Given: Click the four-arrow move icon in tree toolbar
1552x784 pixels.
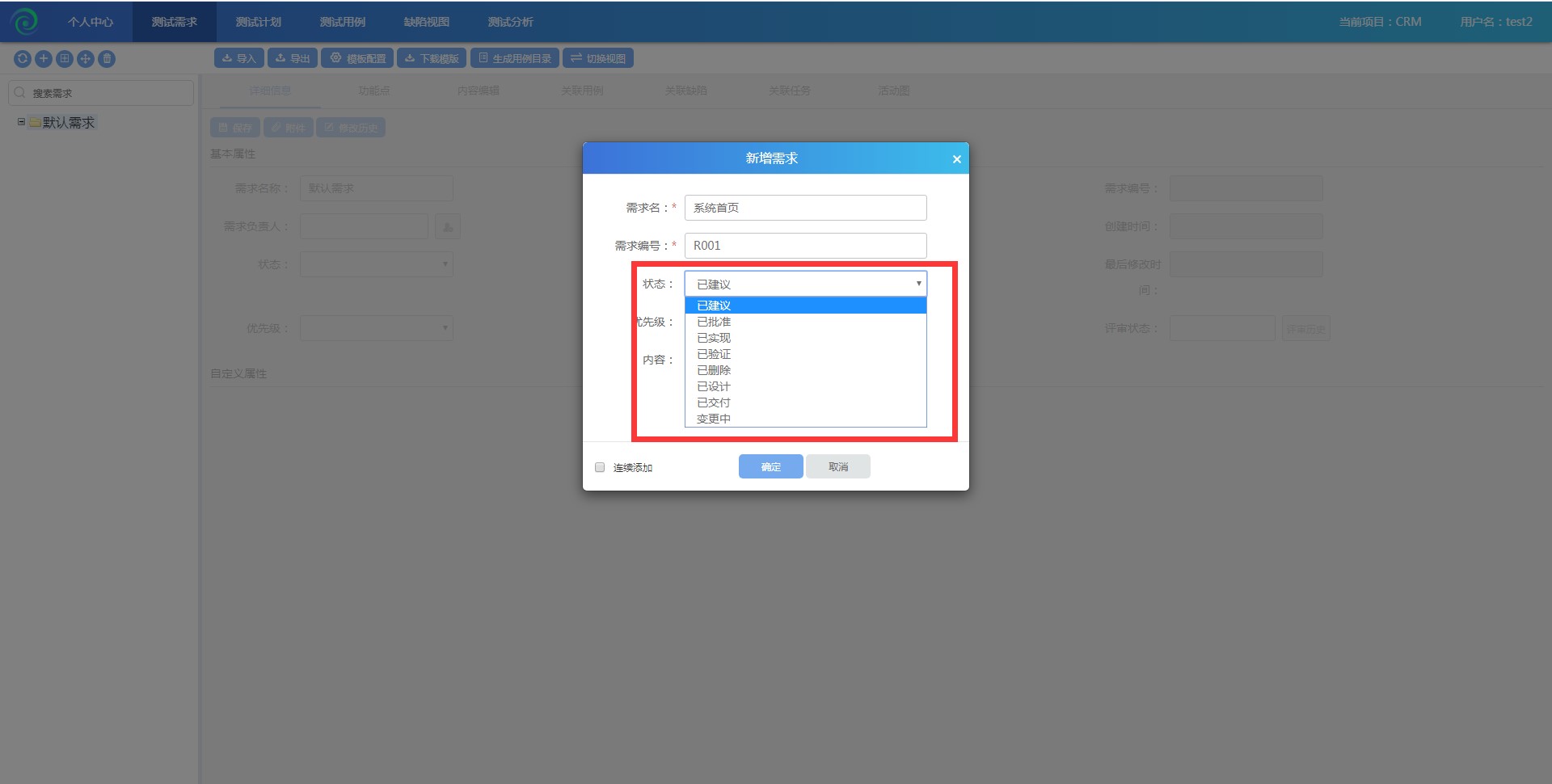Looking at the screenshot, I should (86, 58).
